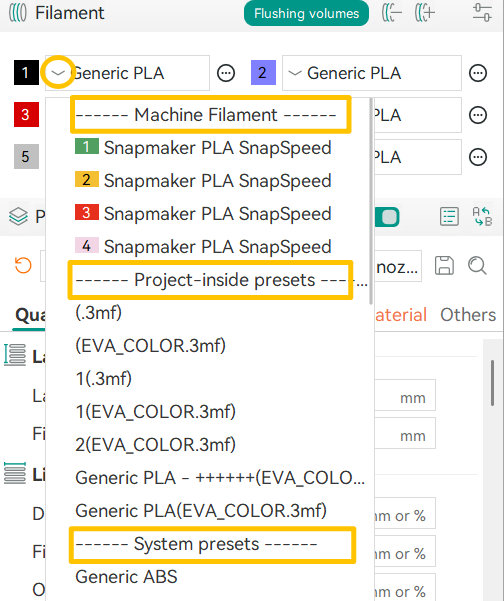The width and height of the screenshot is (504, 601).
Task: Click red filament 3 color swatch
Action: click(x=26, y=114)
